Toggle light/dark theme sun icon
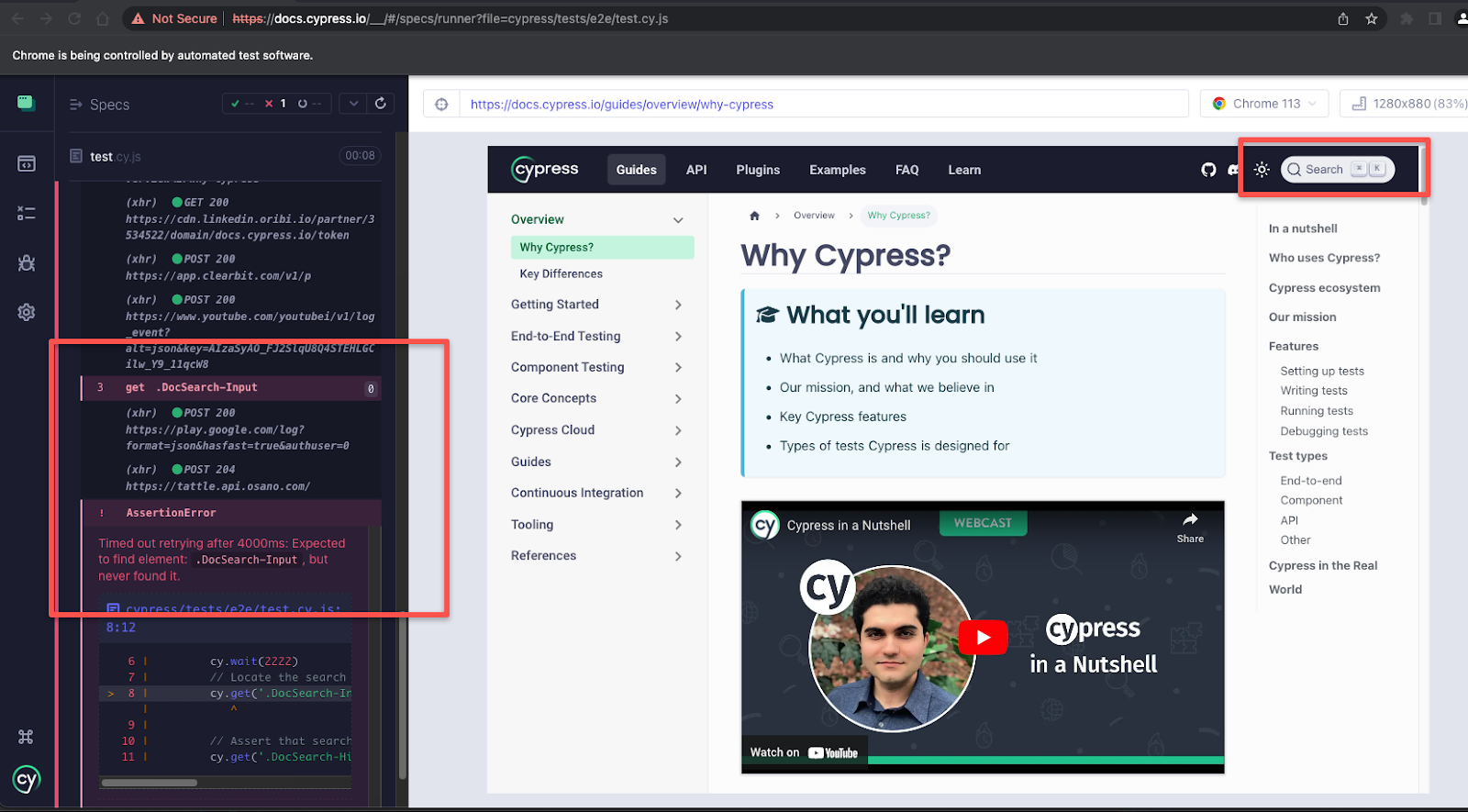This screenshot has height=812, width=1468. click(x=1262, y=170)
